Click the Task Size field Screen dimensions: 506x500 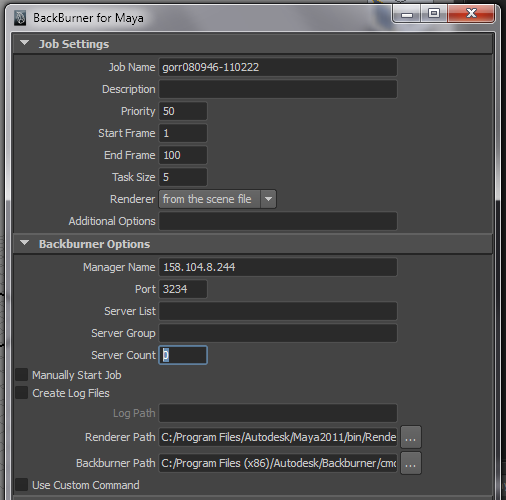coord(183,177)
